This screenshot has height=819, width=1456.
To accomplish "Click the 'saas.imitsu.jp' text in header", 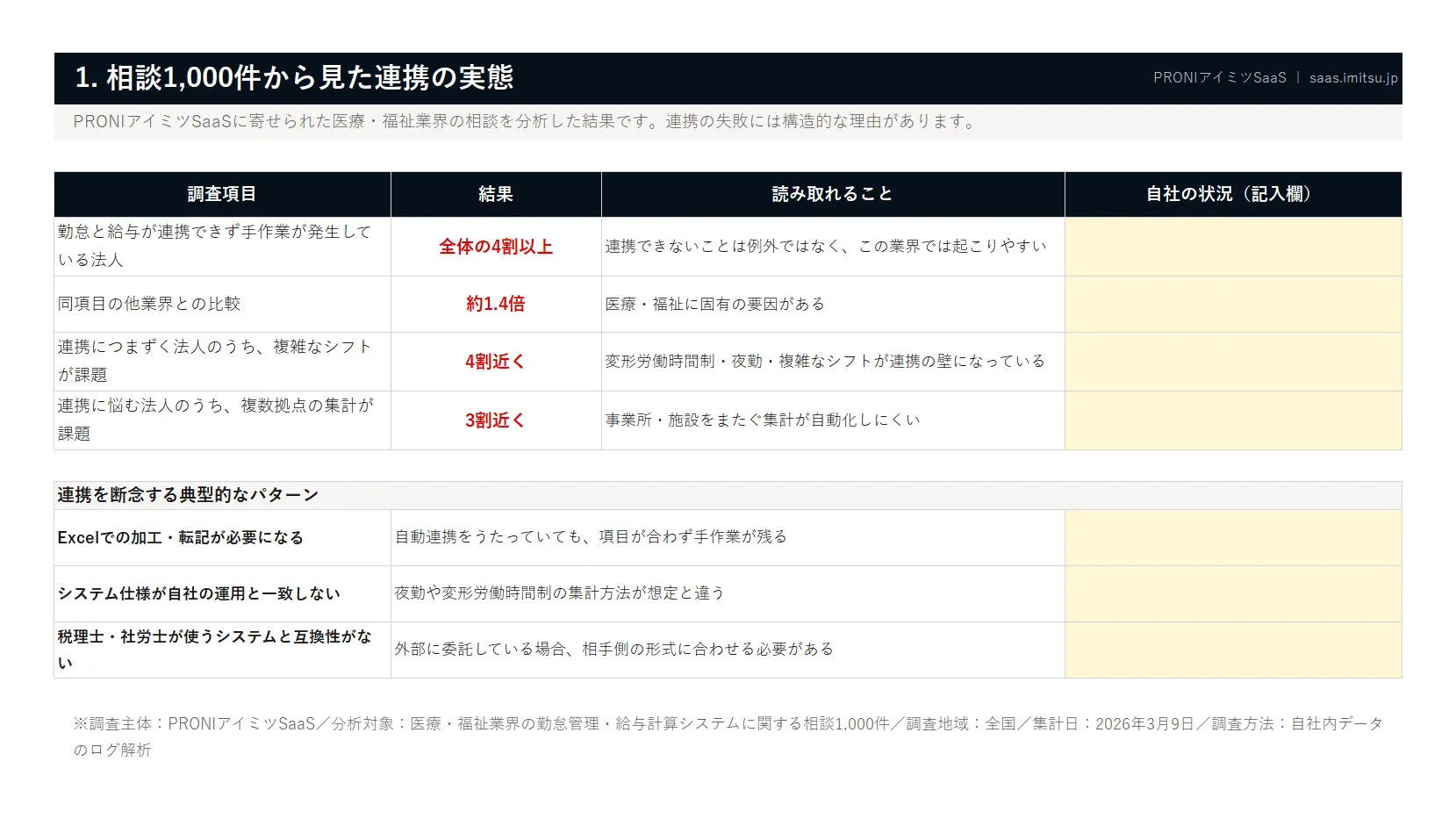I will pyautogui.click(x=1353, y=77).
